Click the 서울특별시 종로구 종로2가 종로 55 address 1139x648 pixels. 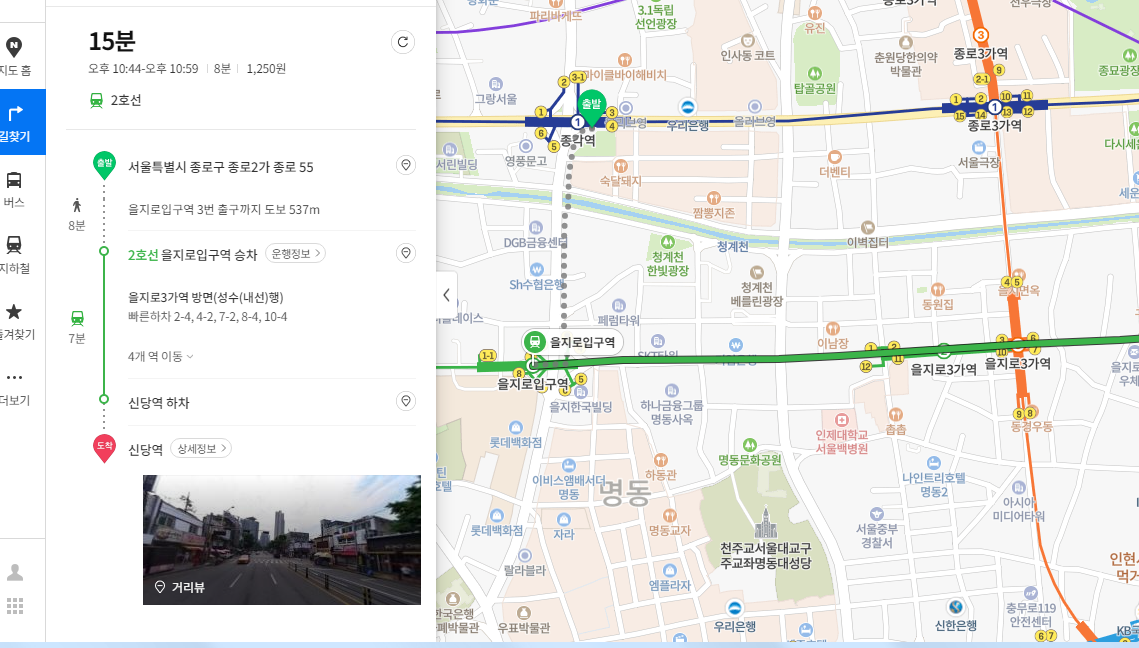[x=221, y=167]
